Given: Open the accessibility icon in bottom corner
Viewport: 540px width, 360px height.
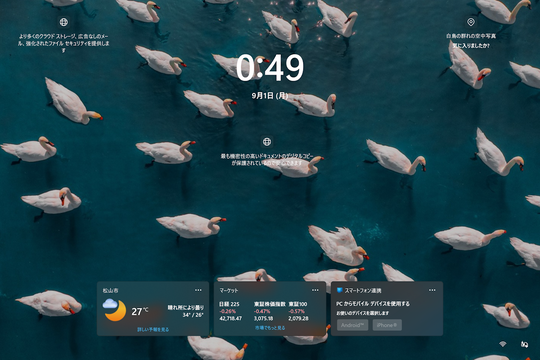Looking at the screenshot, I should [524, 344].
